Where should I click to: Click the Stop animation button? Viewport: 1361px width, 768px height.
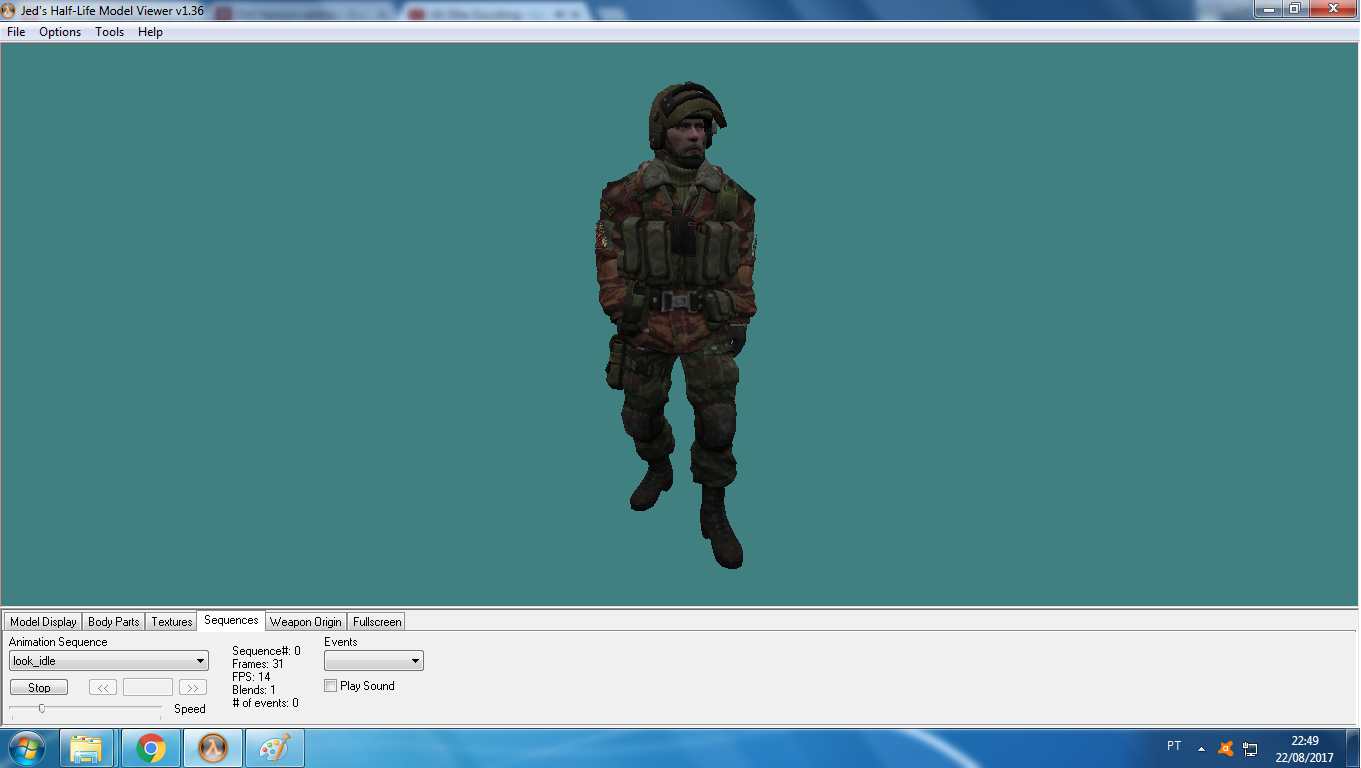pyautogui.click(x=39, y=687)
